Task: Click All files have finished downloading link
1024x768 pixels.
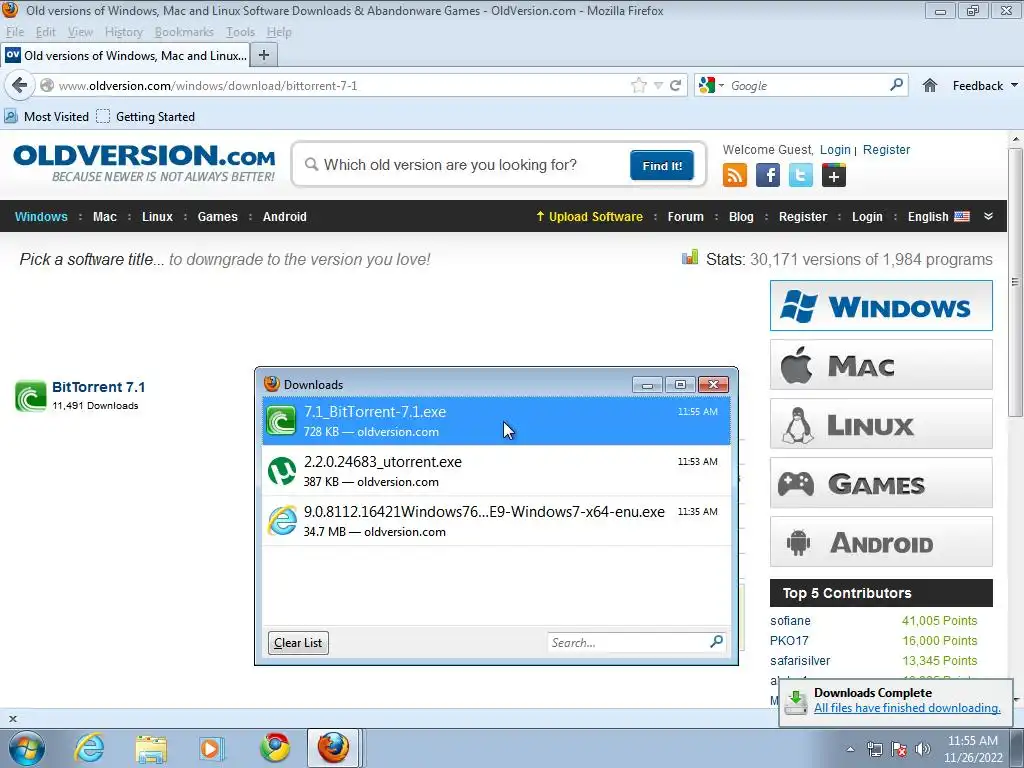Action: pyautogui.click(x=907, y=708)
